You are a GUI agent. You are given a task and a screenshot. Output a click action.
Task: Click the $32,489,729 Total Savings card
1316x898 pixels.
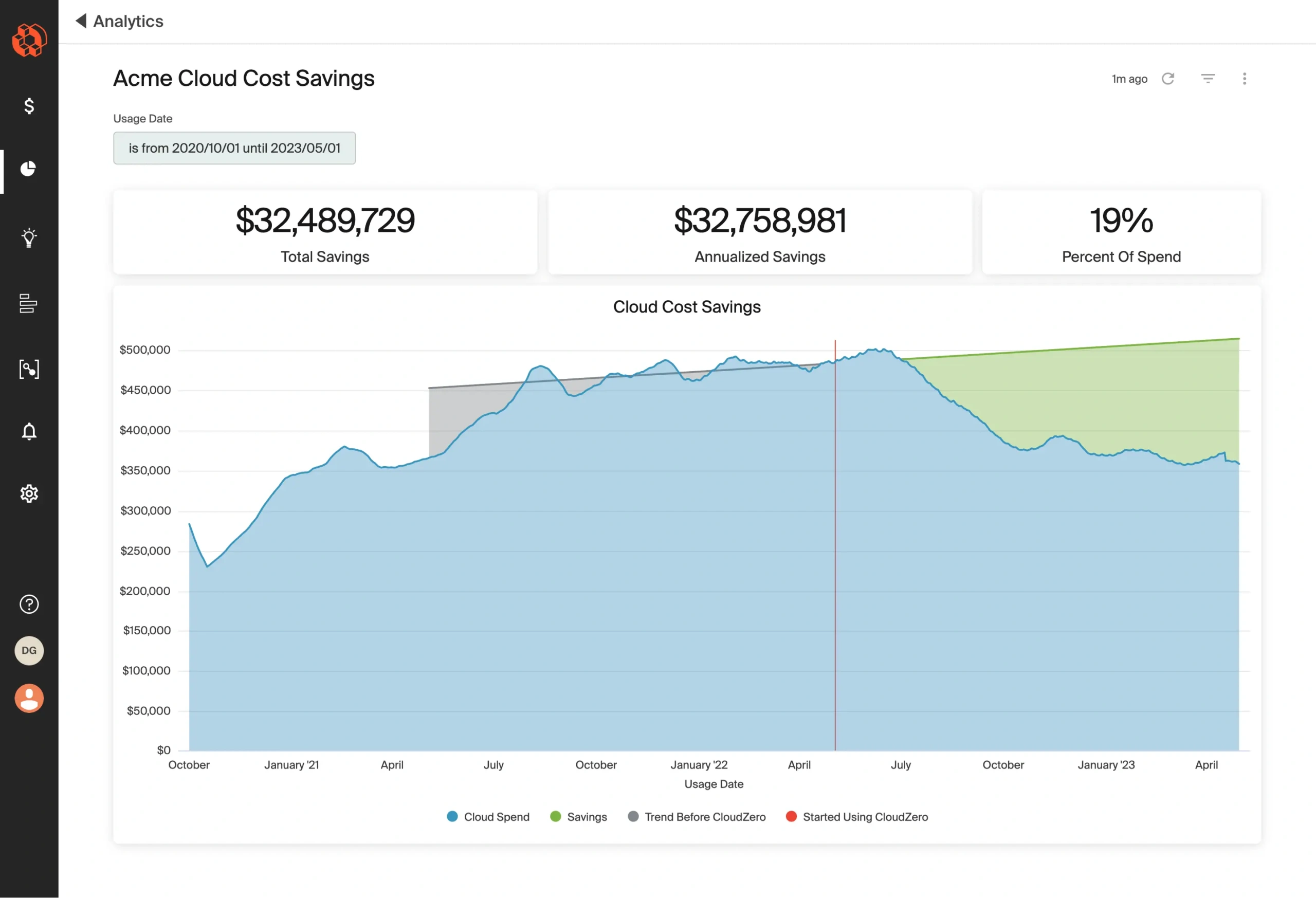click(325, 233)
